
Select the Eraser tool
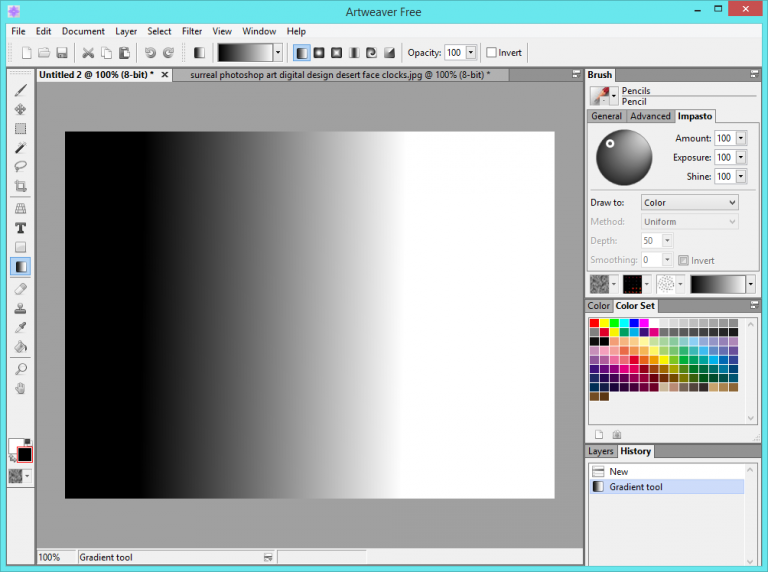click(20, 288)
